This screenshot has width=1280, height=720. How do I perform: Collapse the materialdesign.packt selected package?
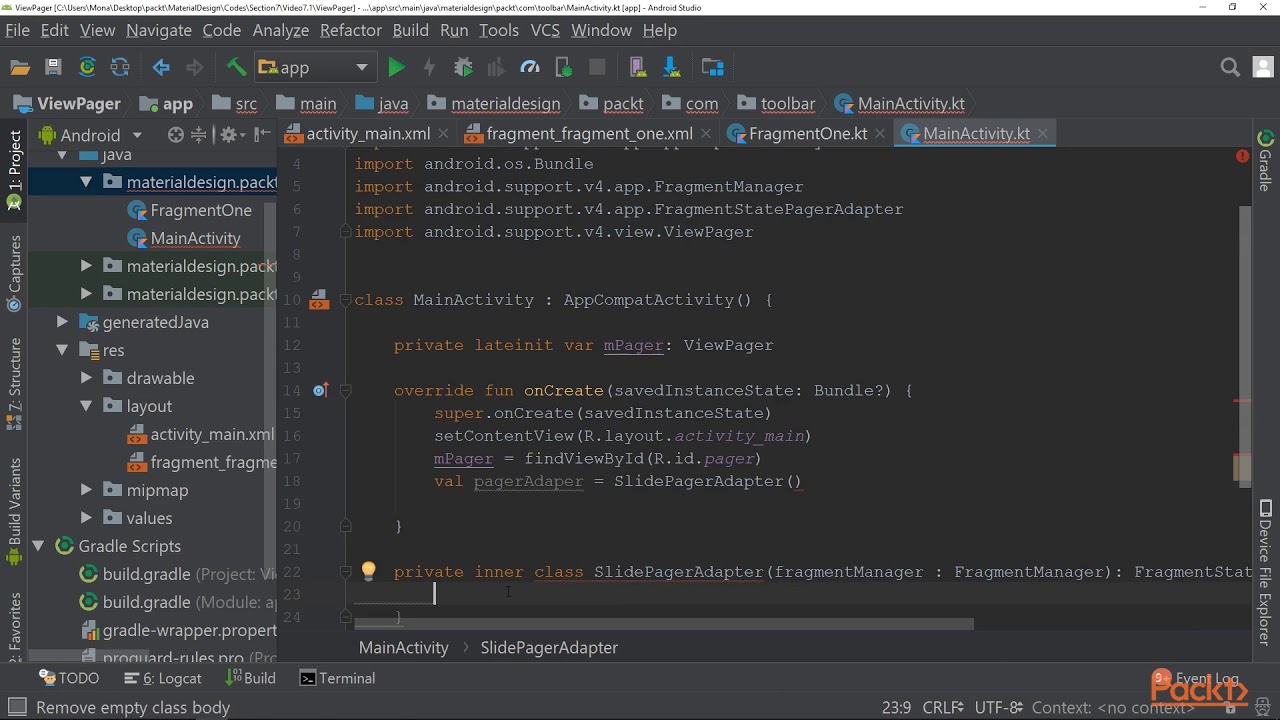[86, 182]
